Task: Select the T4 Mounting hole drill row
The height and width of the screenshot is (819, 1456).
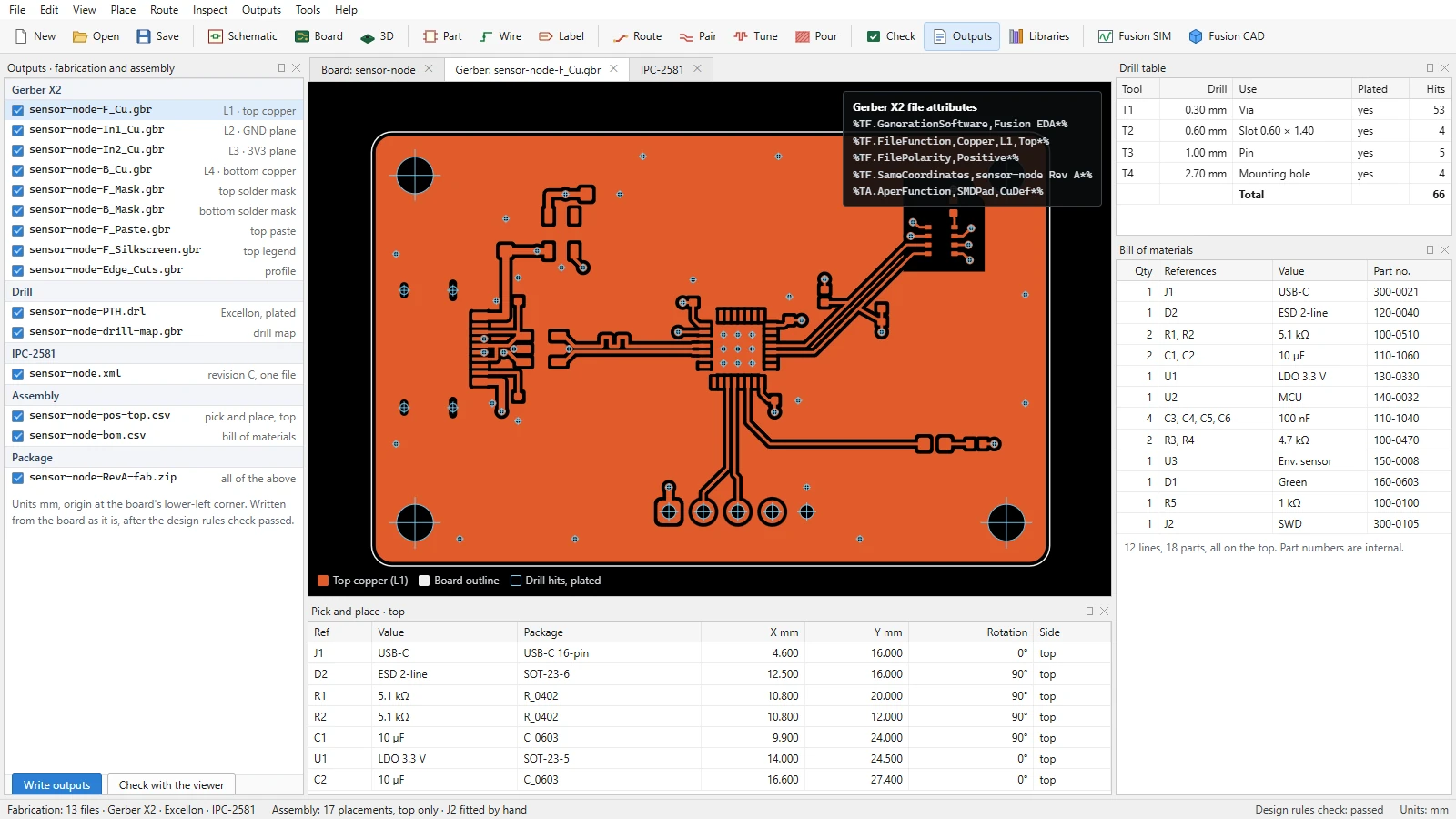Action: (1283, 174)
